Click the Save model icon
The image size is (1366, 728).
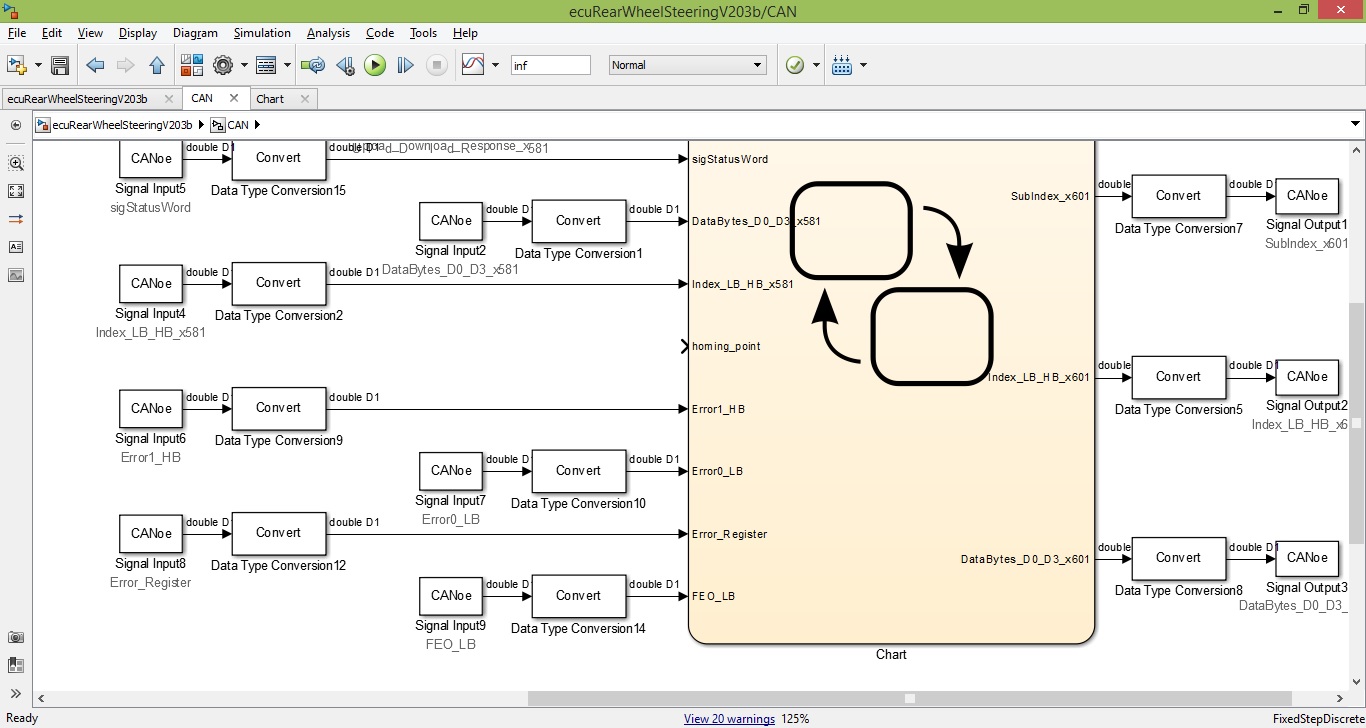(60, 66)
